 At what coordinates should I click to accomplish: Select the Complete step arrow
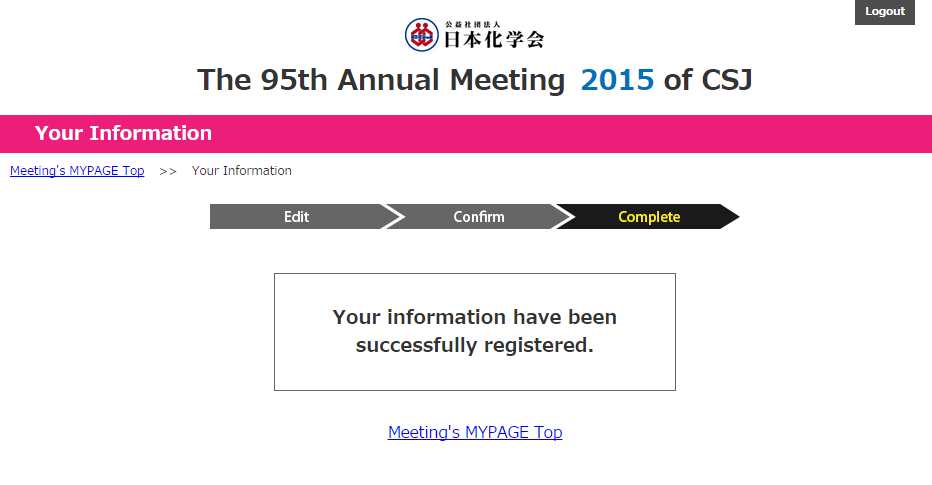pyautogui.click(x=648, y=216)
